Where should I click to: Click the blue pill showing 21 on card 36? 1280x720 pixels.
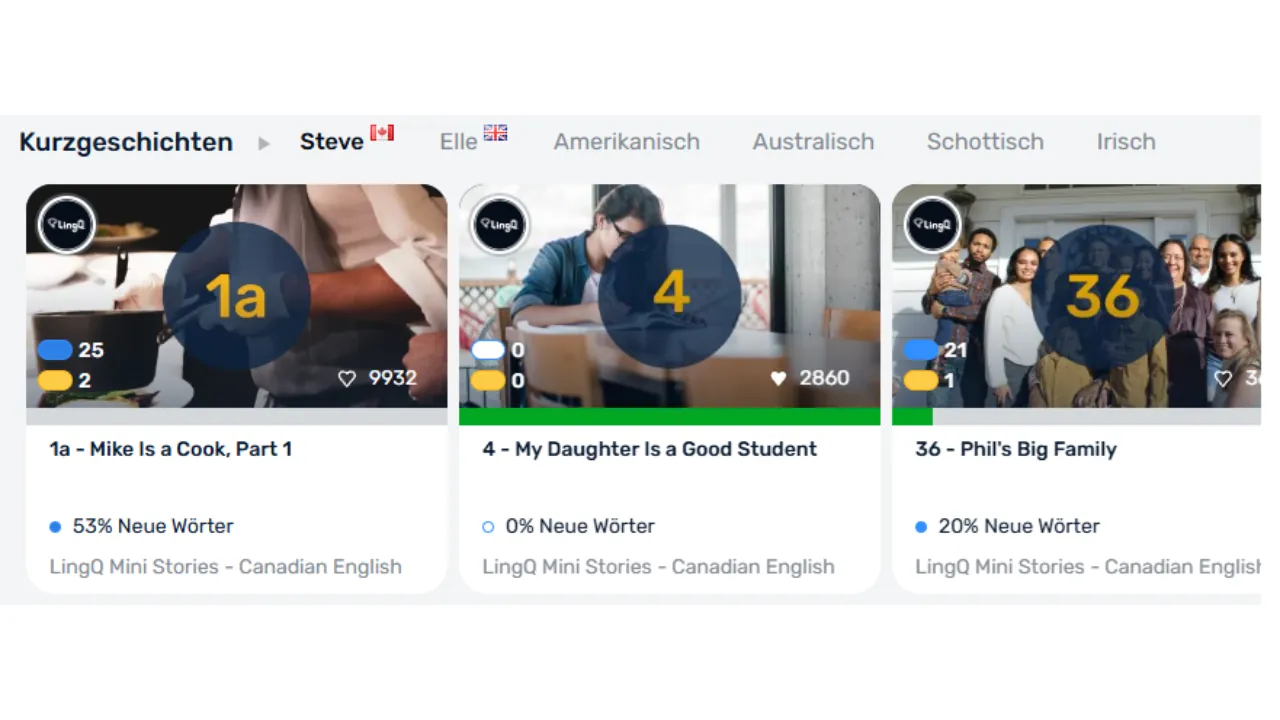click(921, 350)
